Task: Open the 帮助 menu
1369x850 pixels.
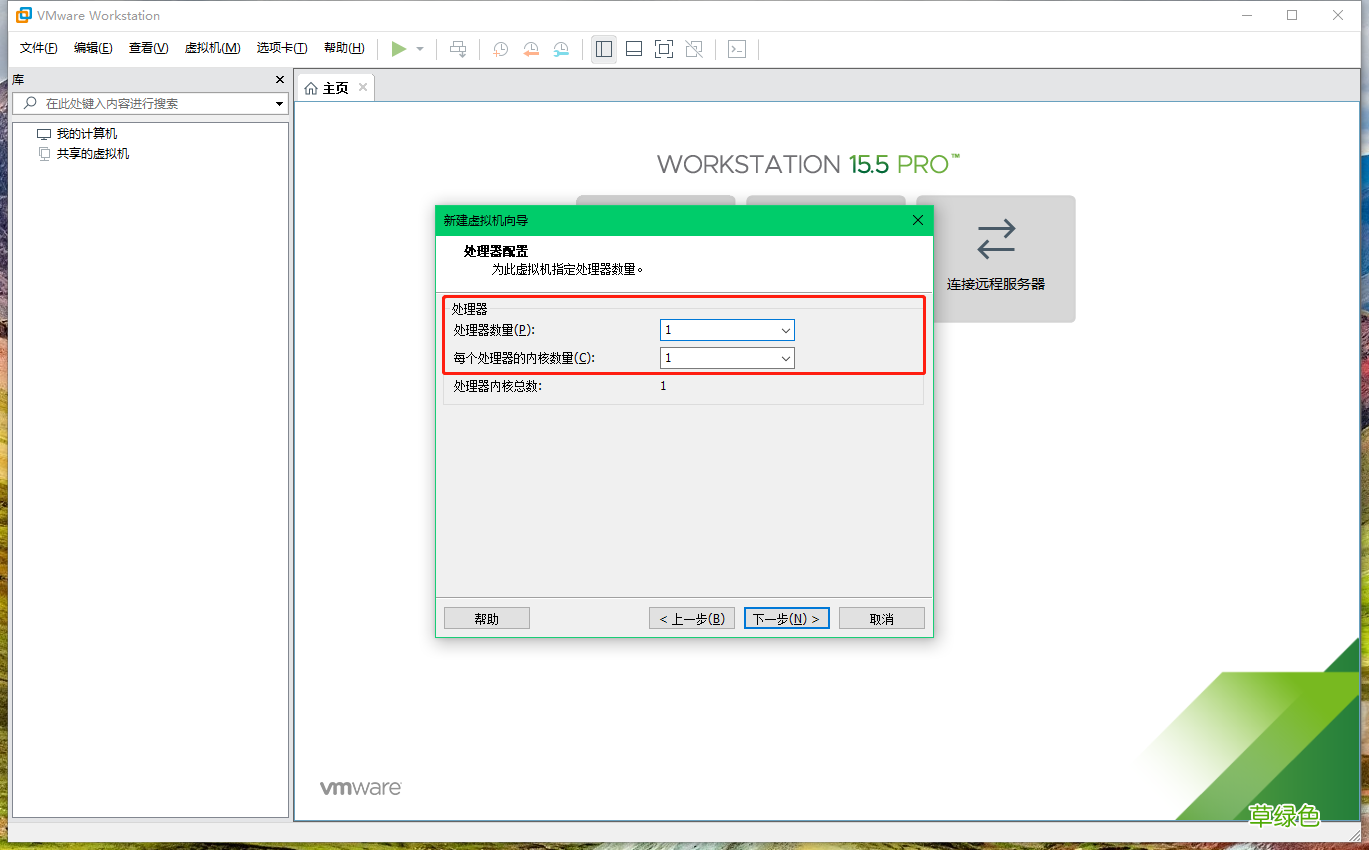Action: (x=344, y=47)
